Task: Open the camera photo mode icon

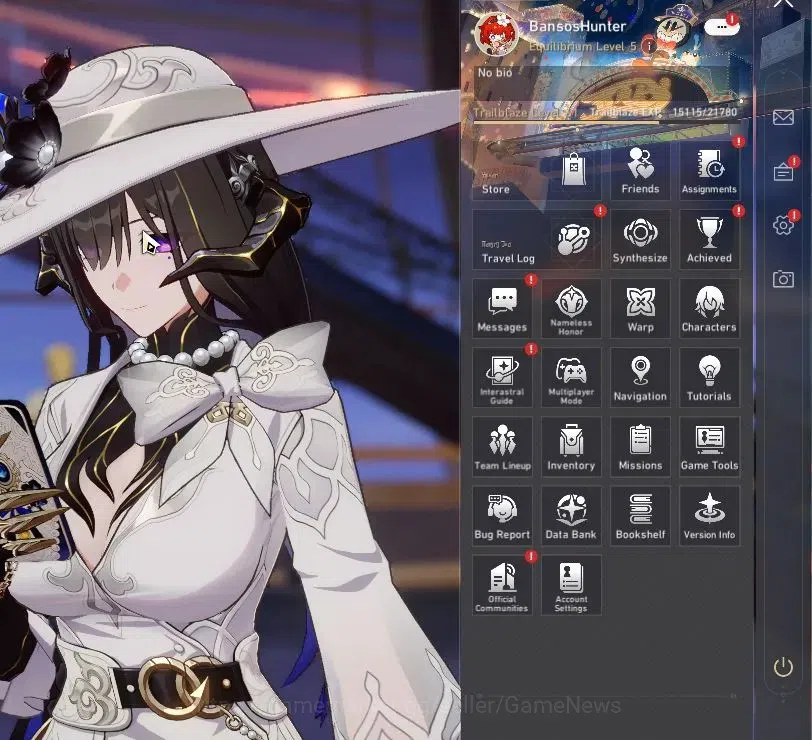Action: (x=783, y=279)
